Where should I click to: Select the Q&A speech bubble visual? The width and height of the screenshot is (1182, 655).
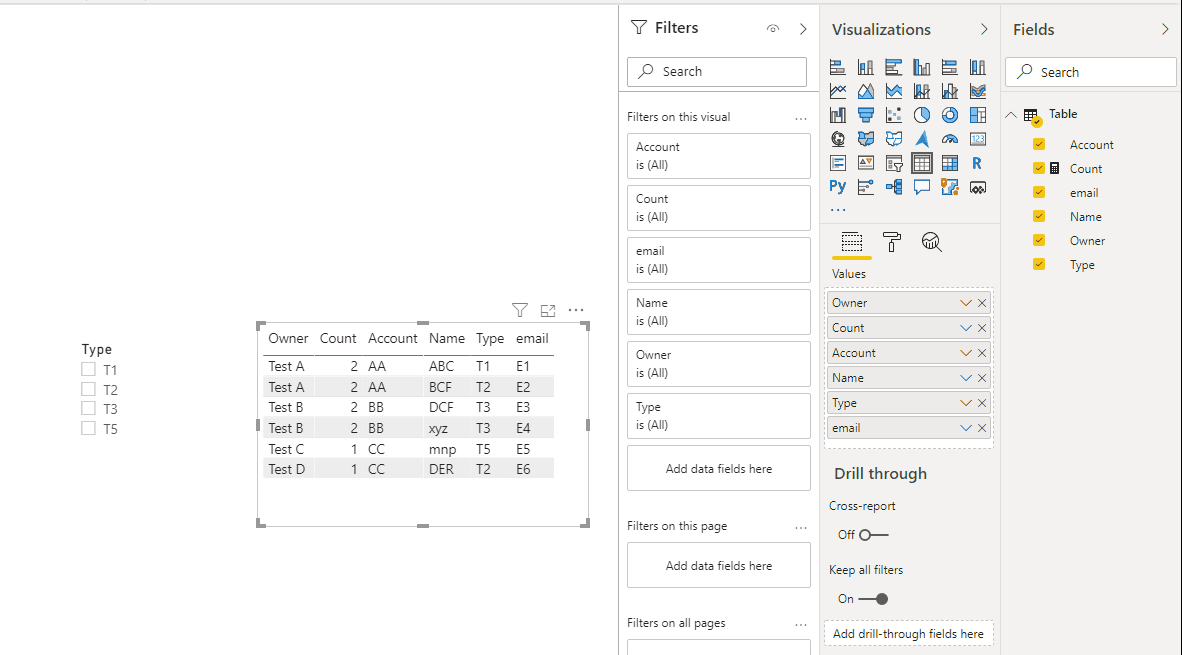point(921,187)
